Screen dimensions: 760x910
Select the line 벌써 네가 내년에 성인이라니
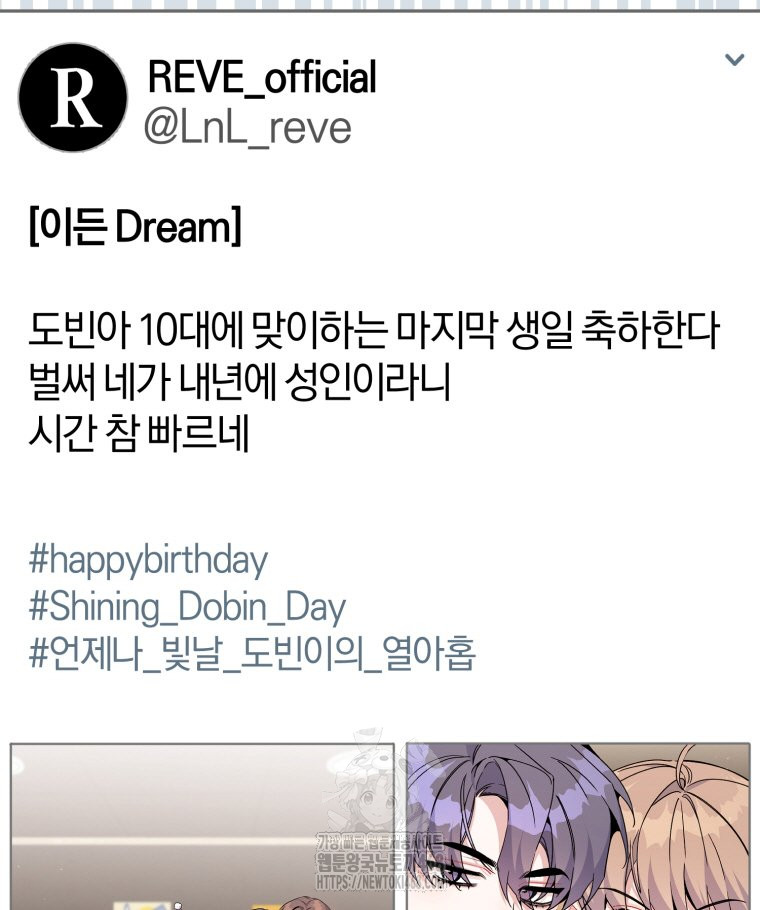point(240,383)
